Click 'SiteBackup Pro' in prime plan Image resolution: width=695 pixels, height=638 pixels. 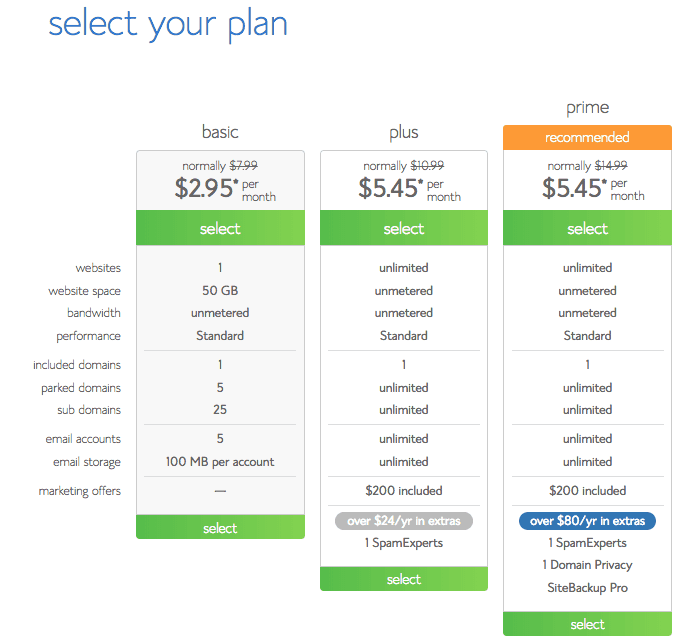[x=587, y=587]
